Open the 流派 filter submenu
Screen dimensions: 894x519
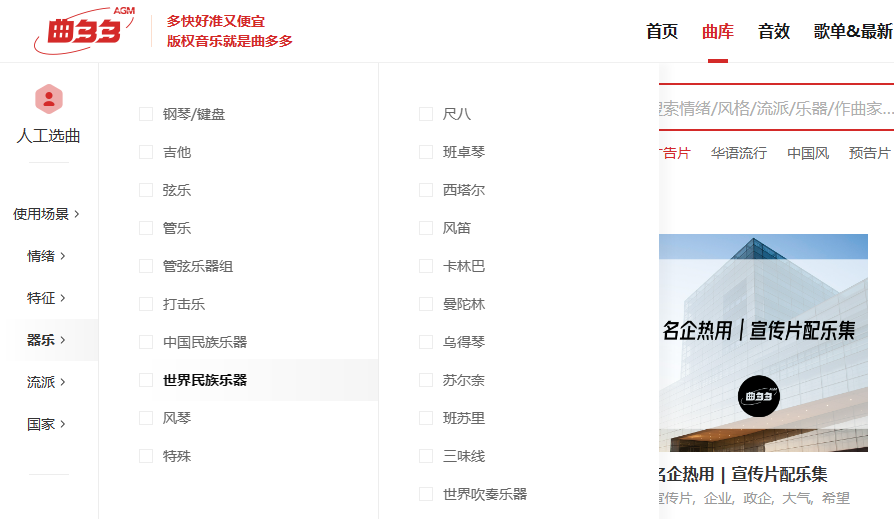tap(46, 382)
